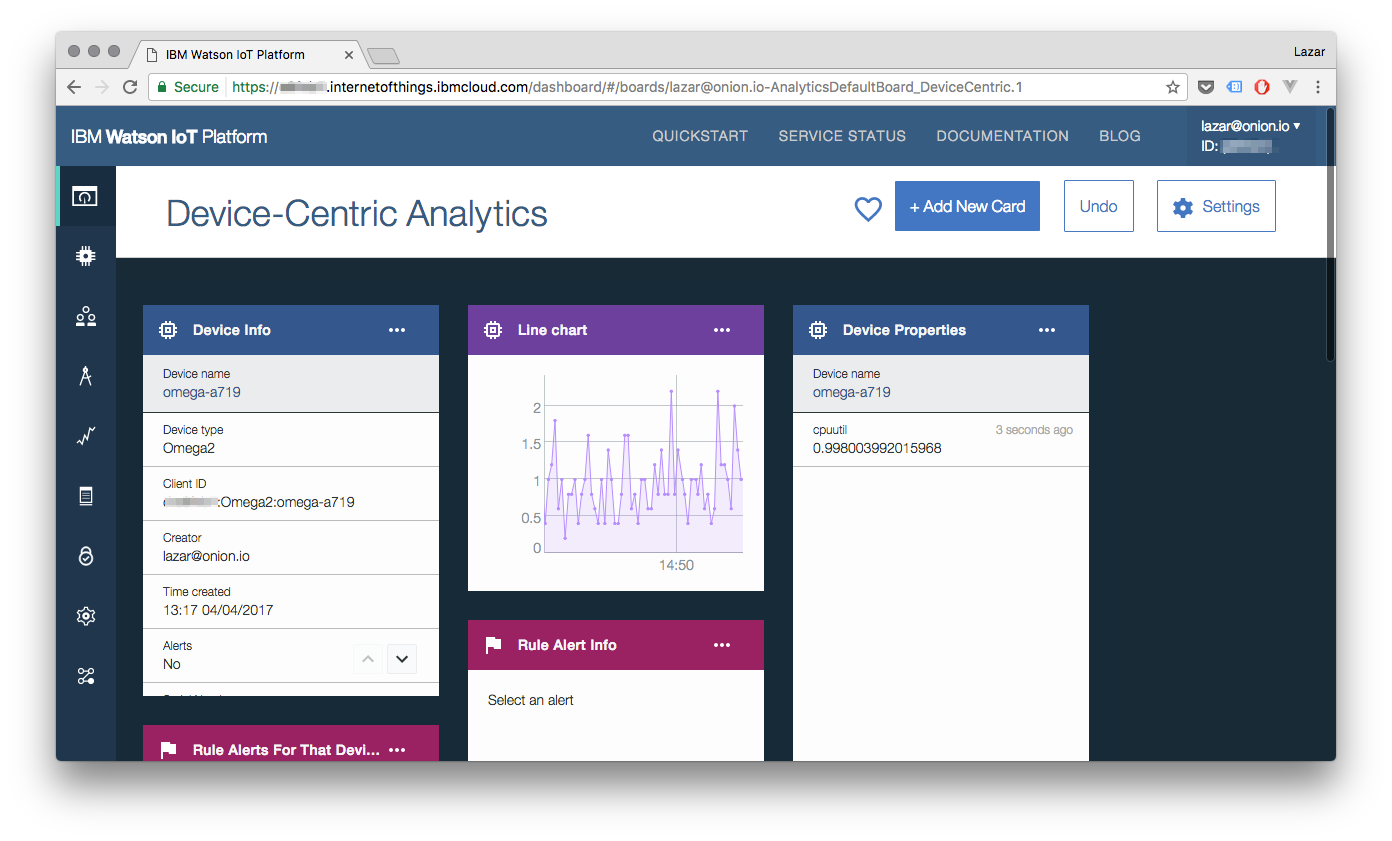1392x841 pixels.
Task: Click the Add New Card button
Action: pyautogui.click(x=967, y=206)
